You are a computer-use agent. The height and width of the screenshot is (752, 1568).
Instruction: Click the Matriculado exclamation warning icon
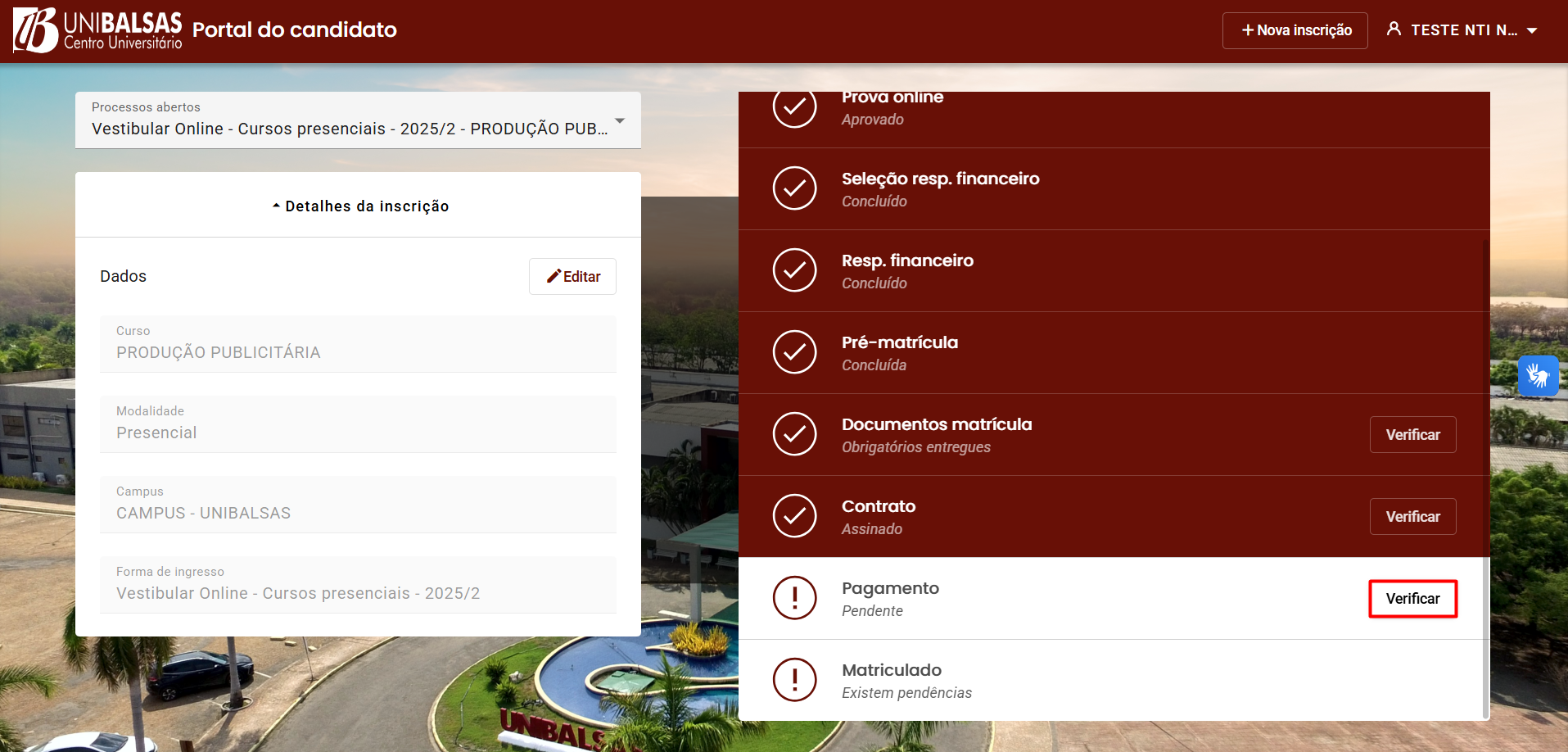point(794,680)
